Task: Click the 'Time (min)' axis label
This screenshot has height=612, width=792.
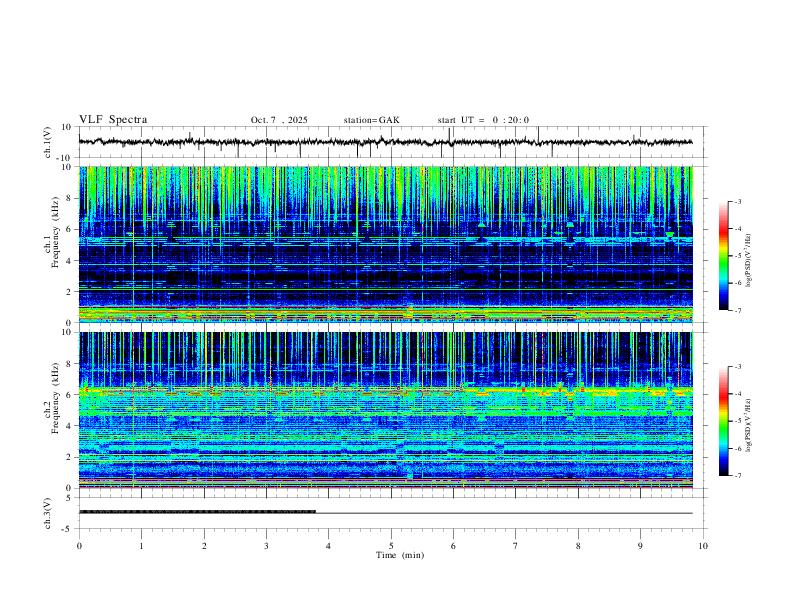Action: [400, 555]
